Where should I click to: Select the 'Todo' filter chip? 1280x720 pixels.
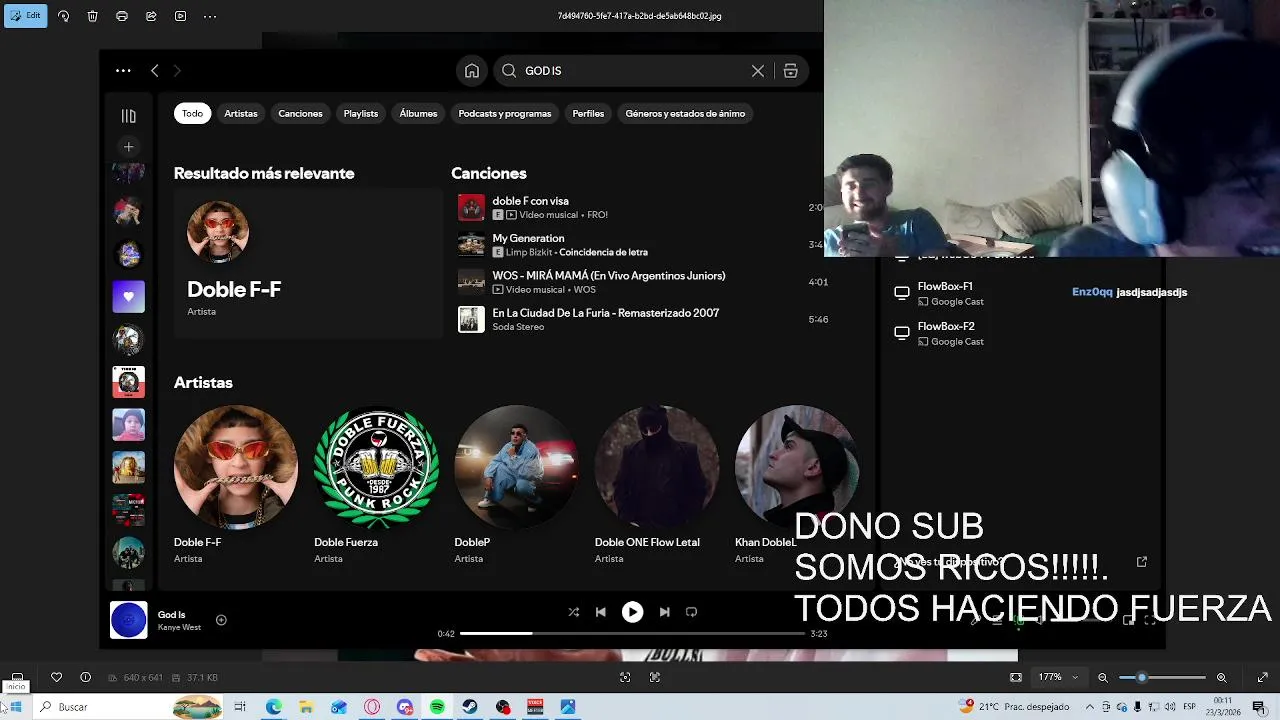[x=192, y=113]
